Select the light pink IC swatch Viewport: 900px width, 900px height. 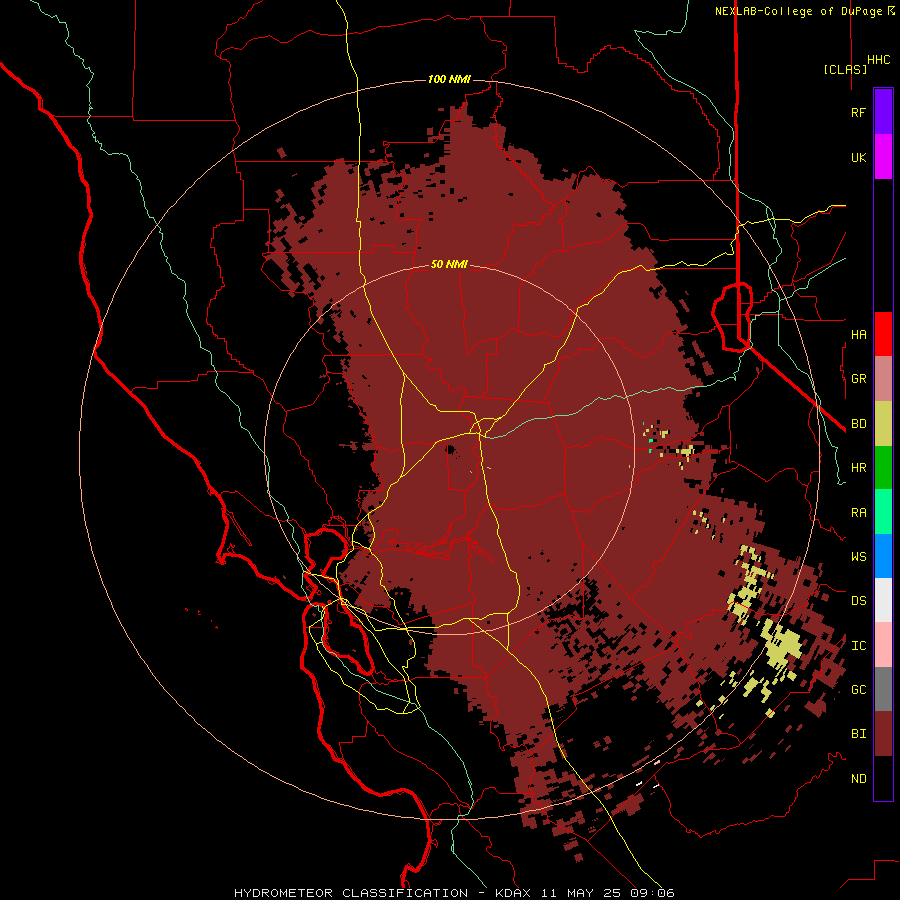(883, 645)
